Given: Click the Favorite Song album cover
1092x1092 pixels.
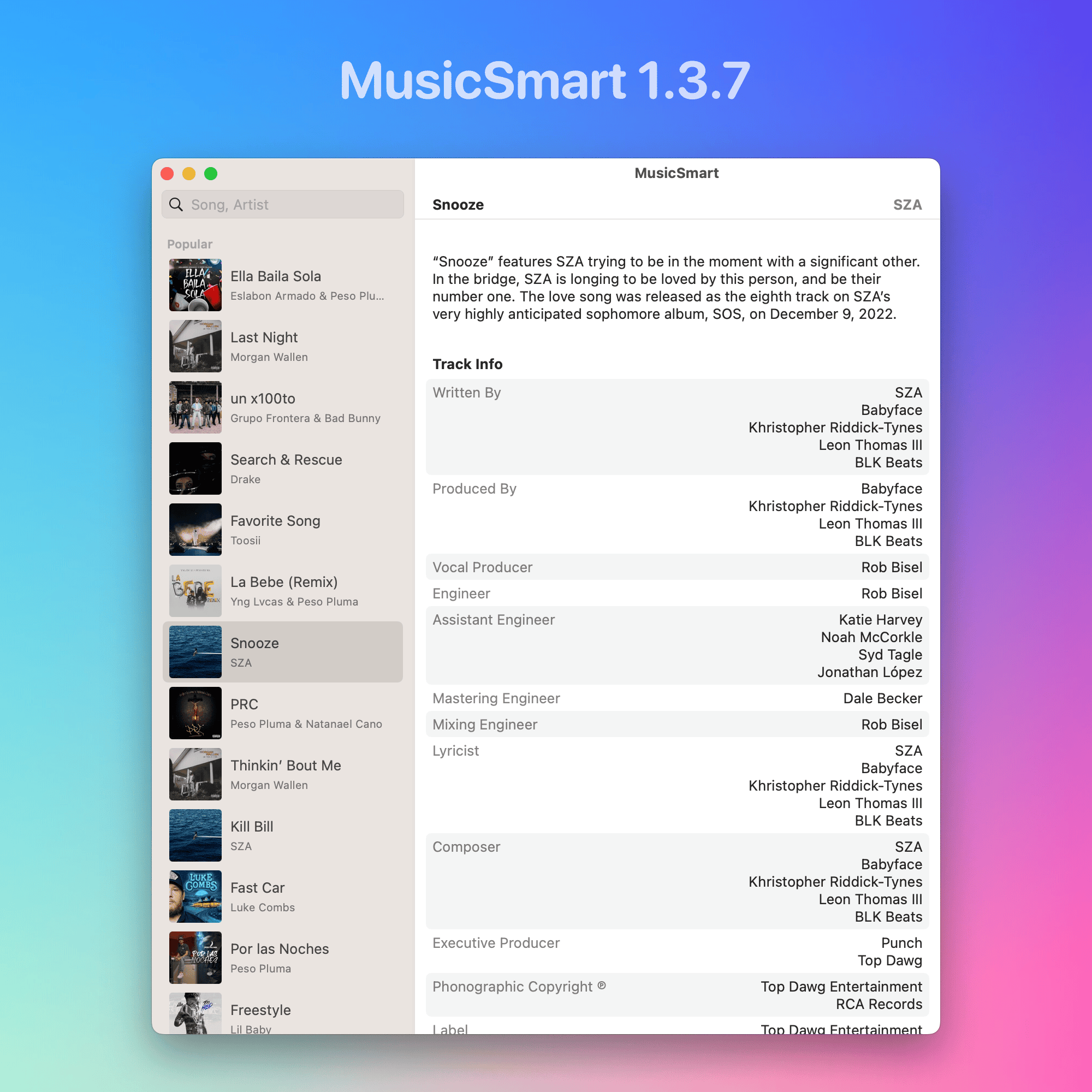Looking at the screenshot, I should point(195,530).
